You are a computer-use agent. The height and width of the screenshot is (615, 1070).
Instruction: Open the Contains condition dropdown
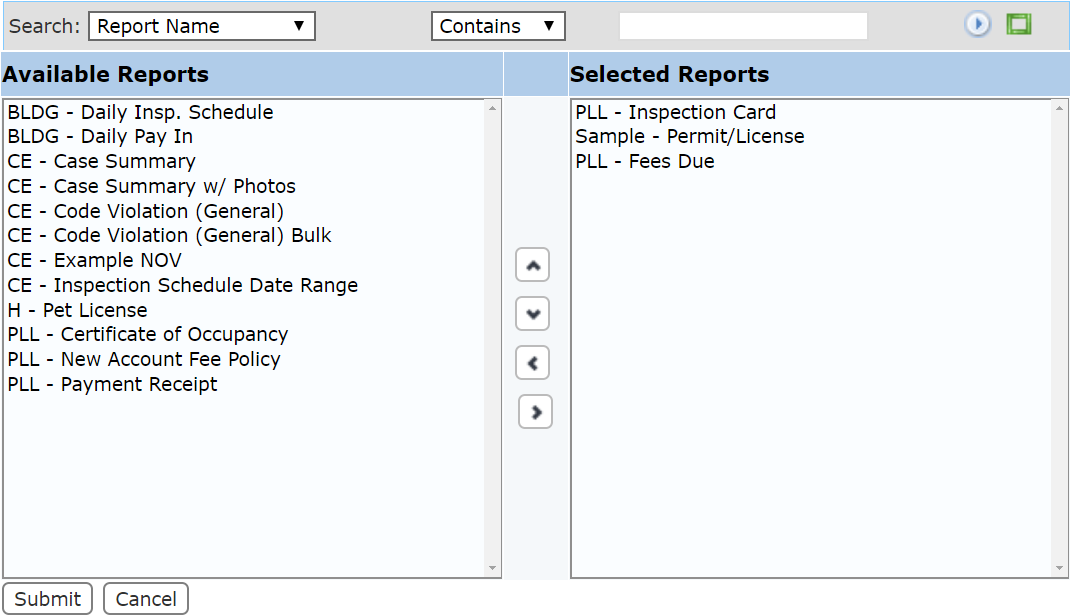498,26
